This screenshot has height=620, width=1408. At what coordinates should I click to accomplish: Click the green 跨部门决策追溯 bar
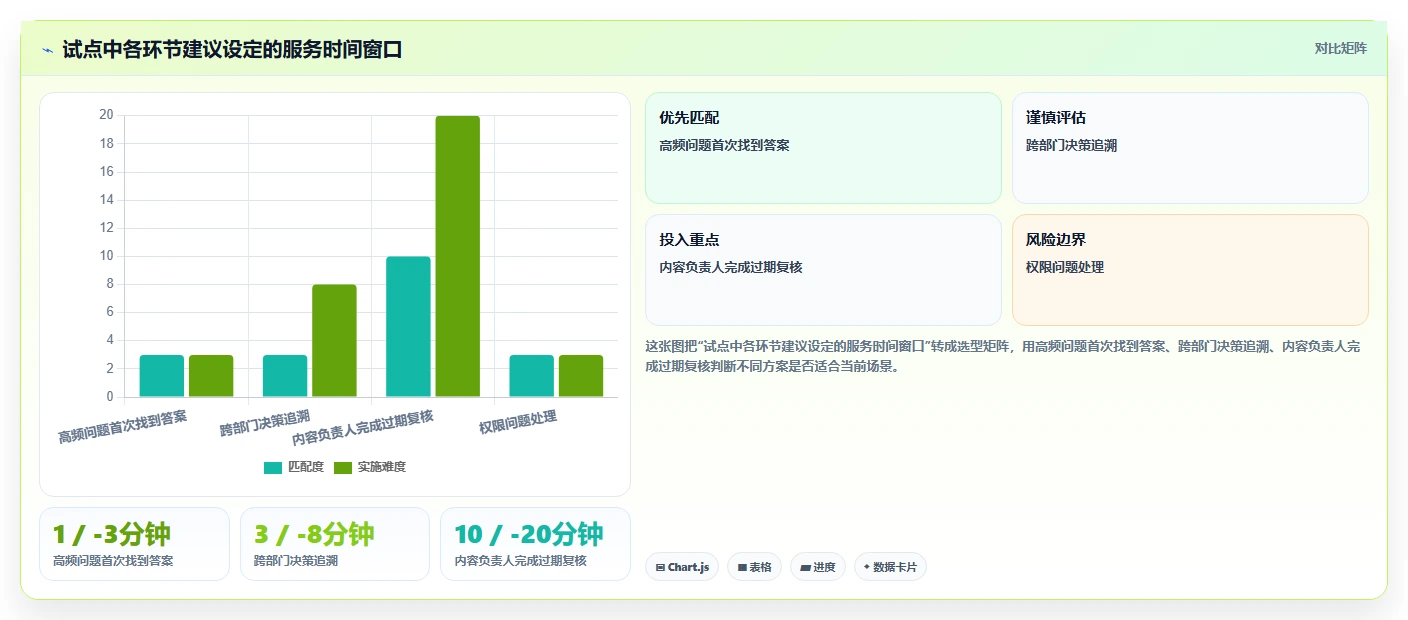click(x=334, y=341)
